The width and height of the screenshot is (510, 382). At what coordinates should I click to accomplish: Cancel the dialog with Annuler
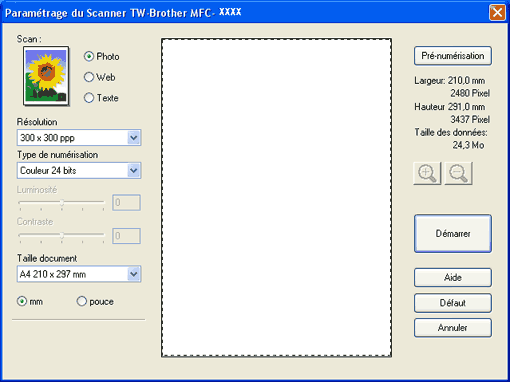tap(453, 328)
